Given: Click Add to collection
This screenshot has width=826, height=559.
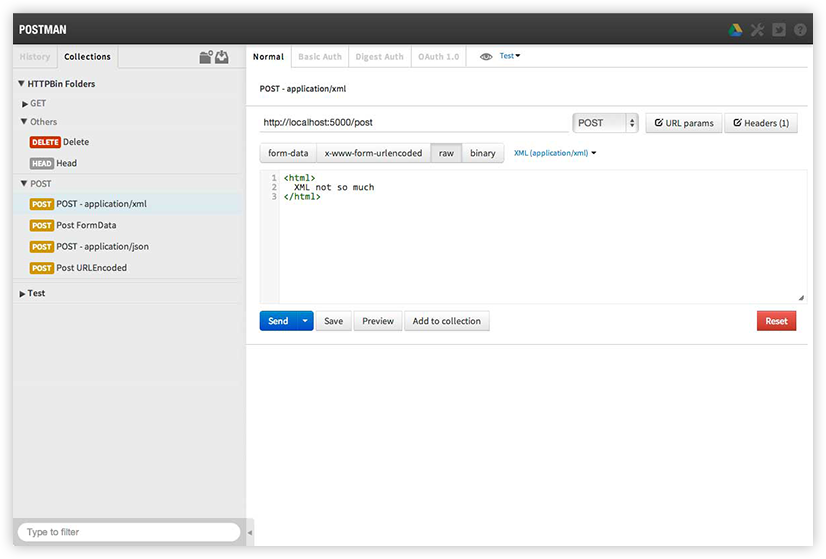Looking at the screenshot, I should tap(447, 321).
